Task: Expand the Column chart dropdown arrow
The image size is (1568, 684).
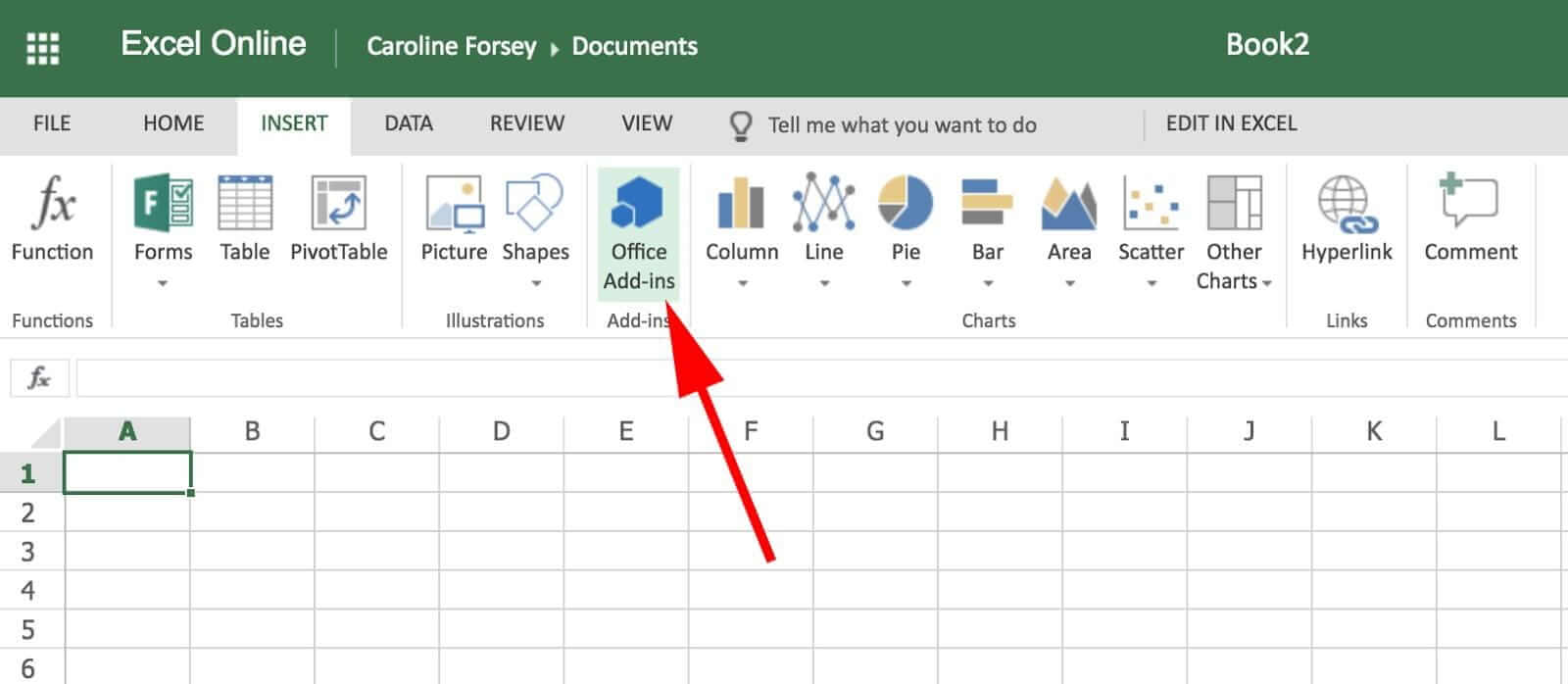Action: pyautogui.click(x=742, y=283)
